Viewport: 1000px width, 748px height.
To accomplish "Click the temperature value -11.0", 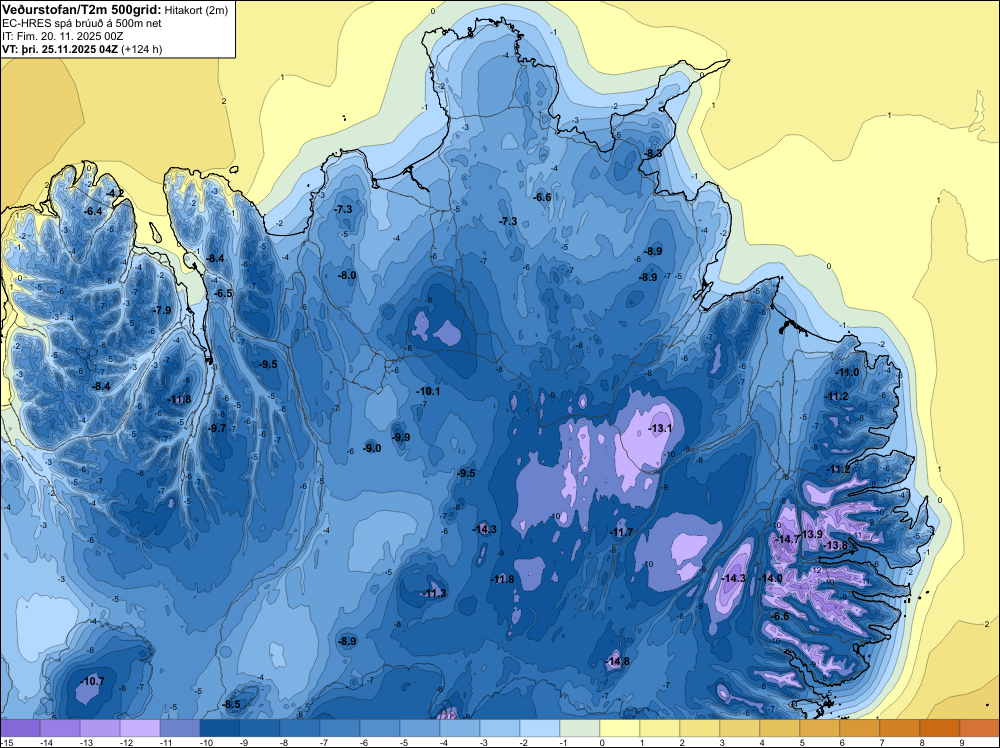I will tap(848, 373).
